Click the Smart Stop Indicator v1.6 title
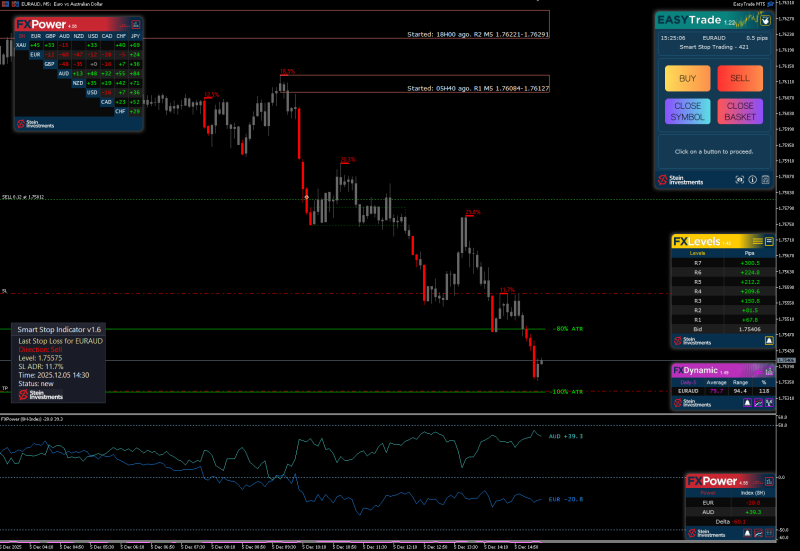The height and width of the screenshot is (551, 800). pyautogui.click(x=59, y=330)
